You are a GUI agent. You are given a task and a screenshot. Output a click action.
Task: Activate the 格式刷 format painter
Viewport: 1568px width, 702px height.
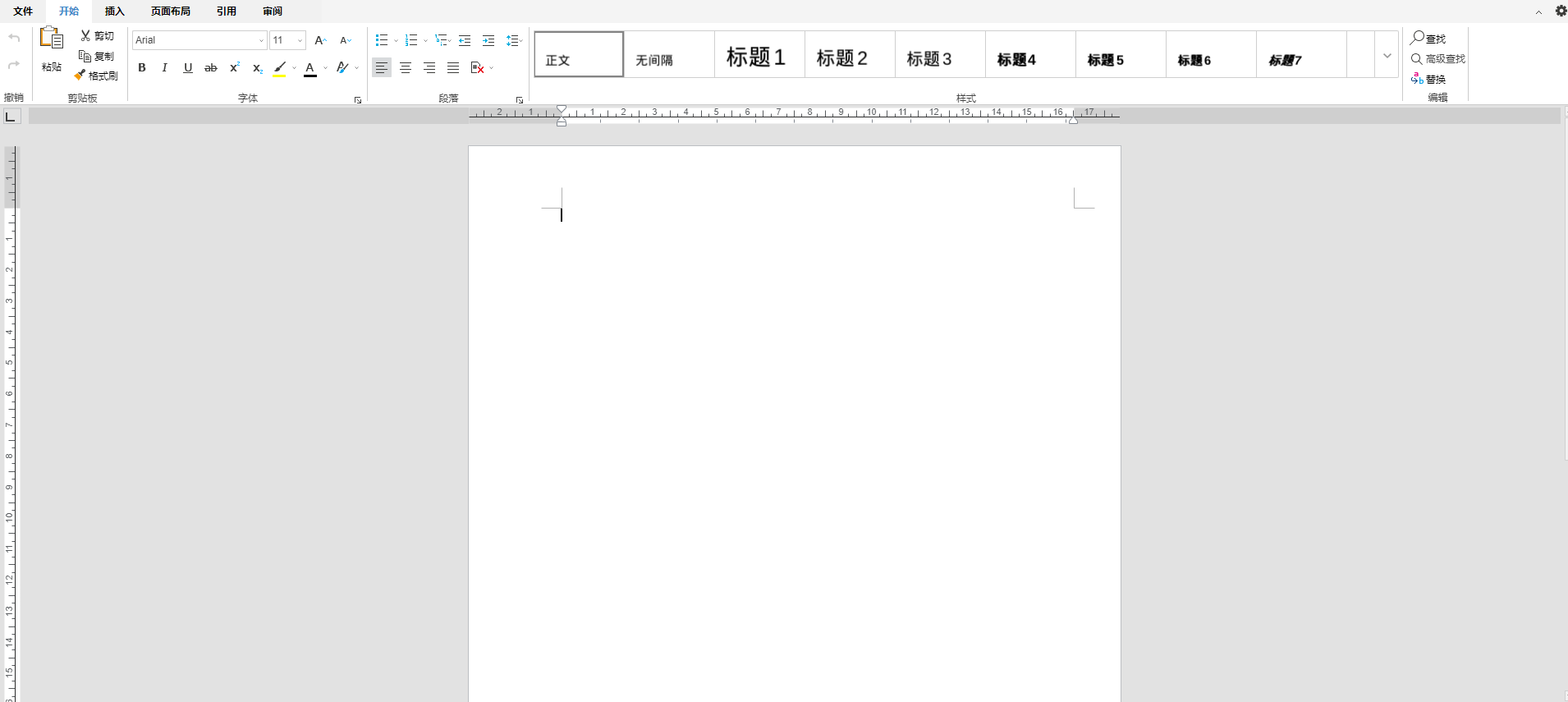click(97, 76)
